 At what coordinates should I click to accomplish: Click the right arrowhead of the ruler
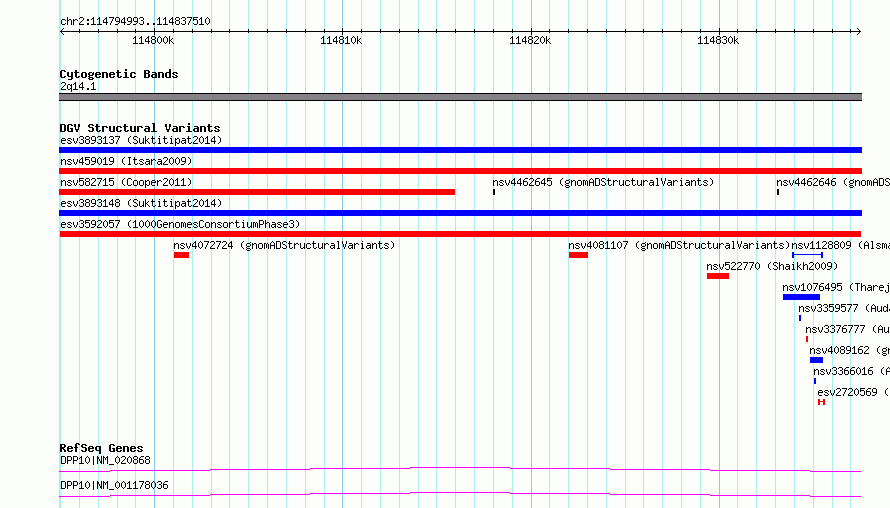coord(859,31)
